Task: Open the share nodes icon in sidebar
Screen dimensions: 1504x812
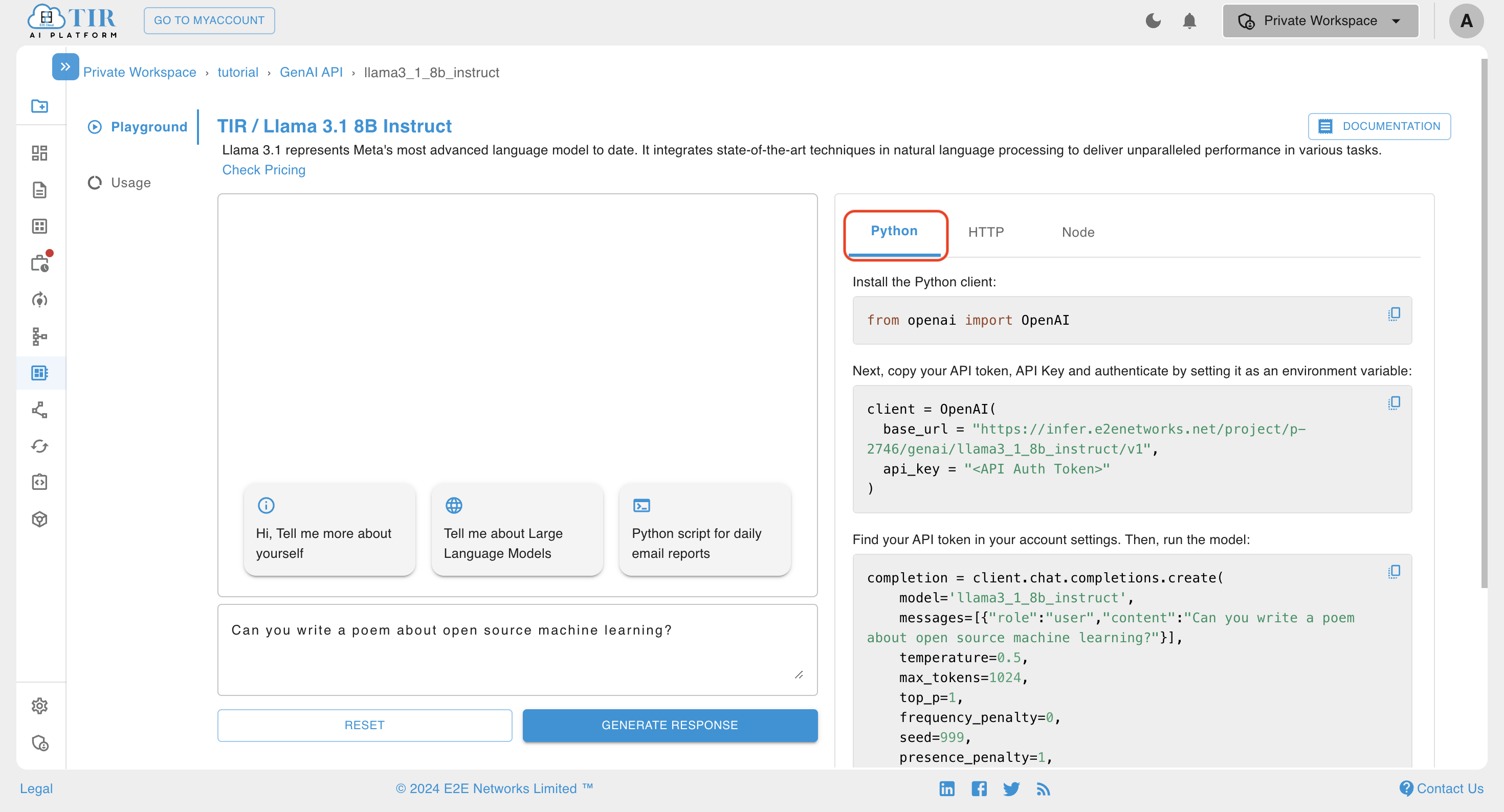Action: click(40, 409)
